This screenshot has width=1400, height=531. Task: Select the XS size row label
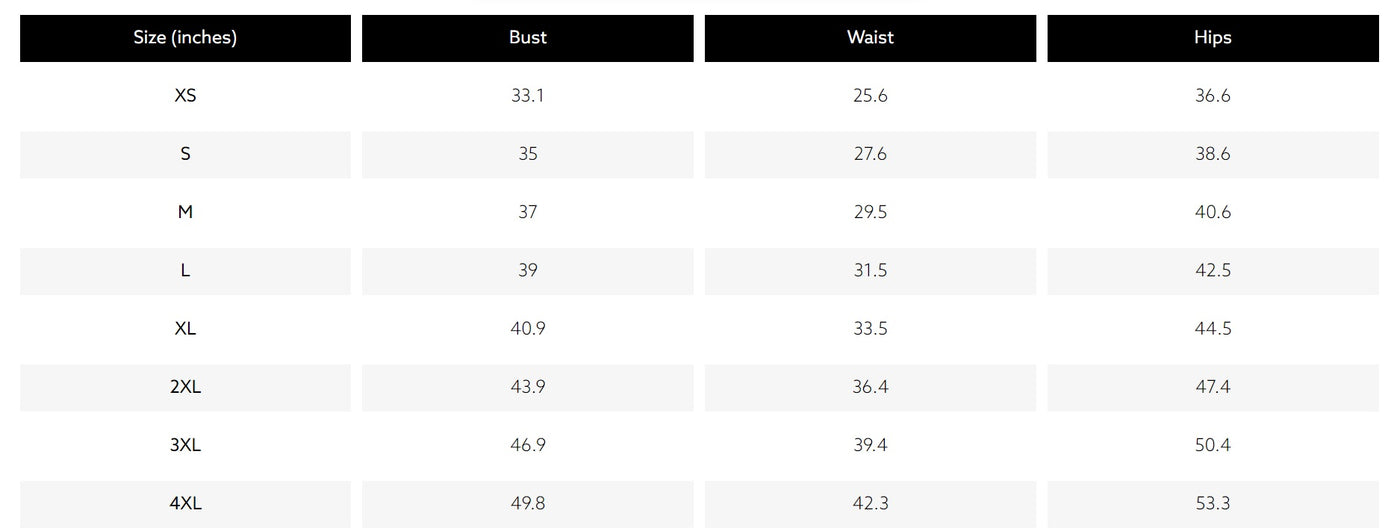pos(185,96)
